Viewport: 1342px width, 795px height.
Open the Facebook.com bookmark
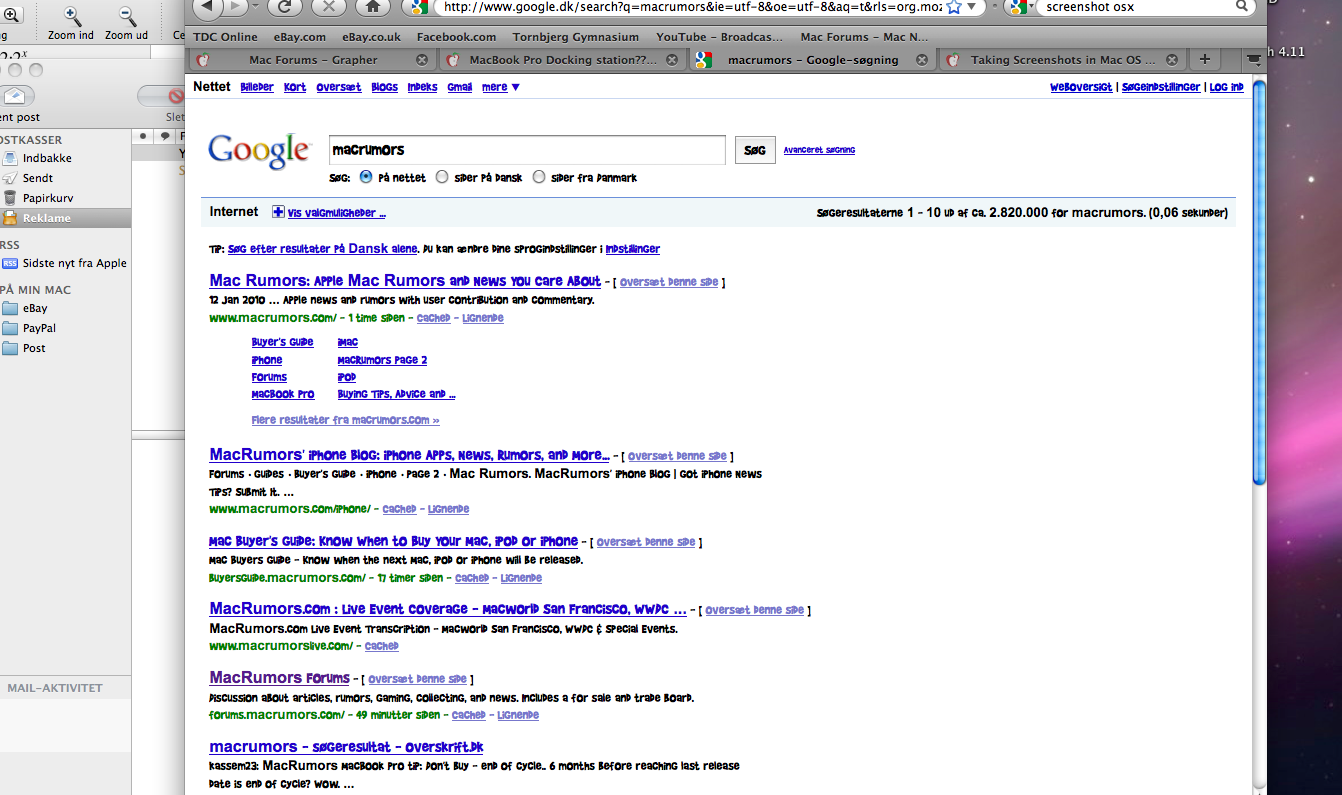[456, 37]
